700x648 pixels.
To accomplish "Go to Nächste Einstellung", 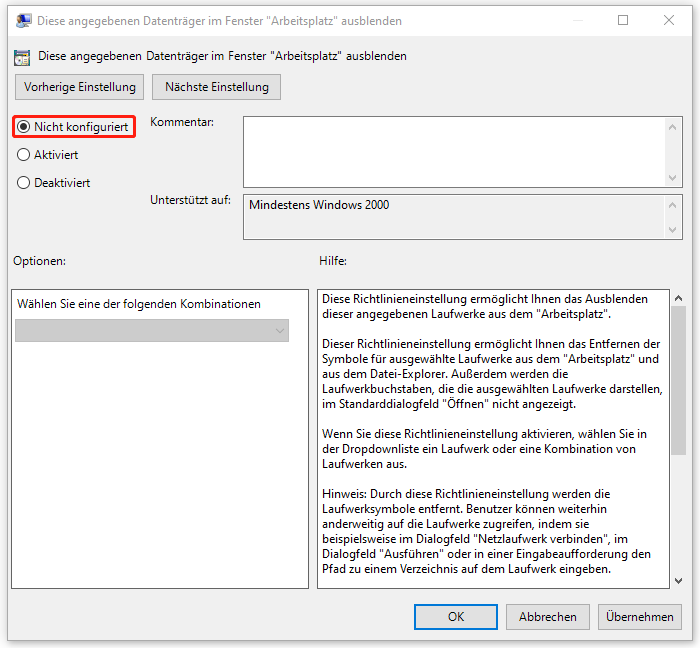I will click(217, 87).
